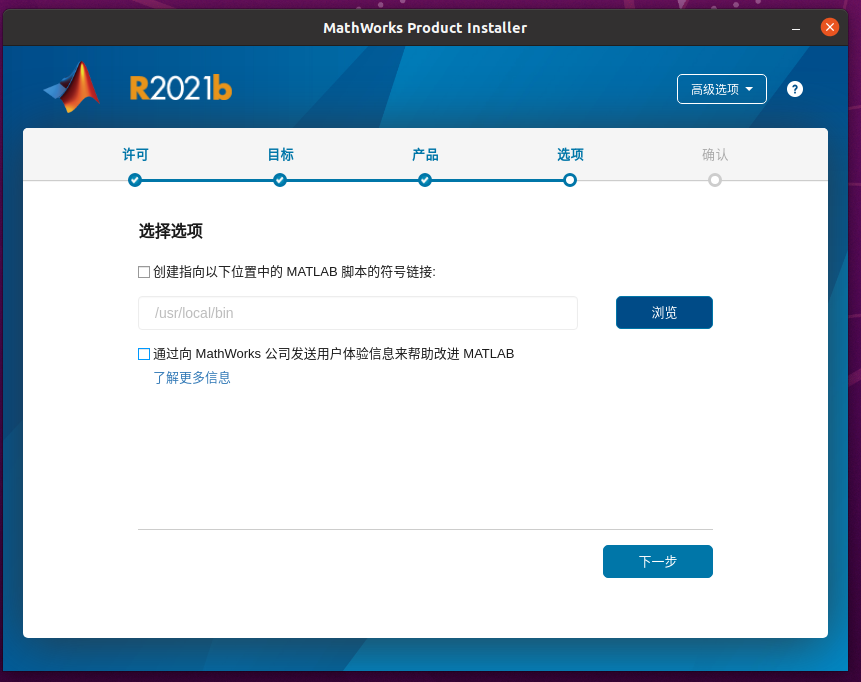Click the MathWorks Product Installer title text
Screen dimensions: 861x682
coord(425,28)
